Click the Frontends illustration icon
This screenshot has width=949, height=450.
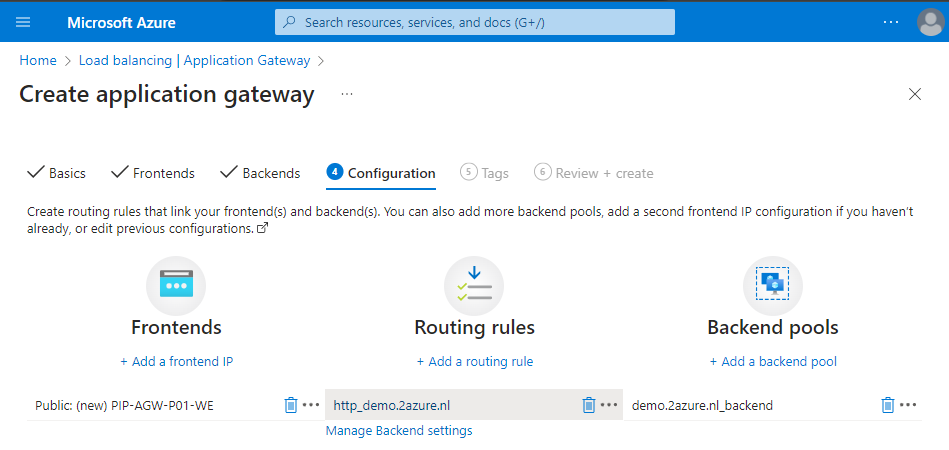(176, 285)
